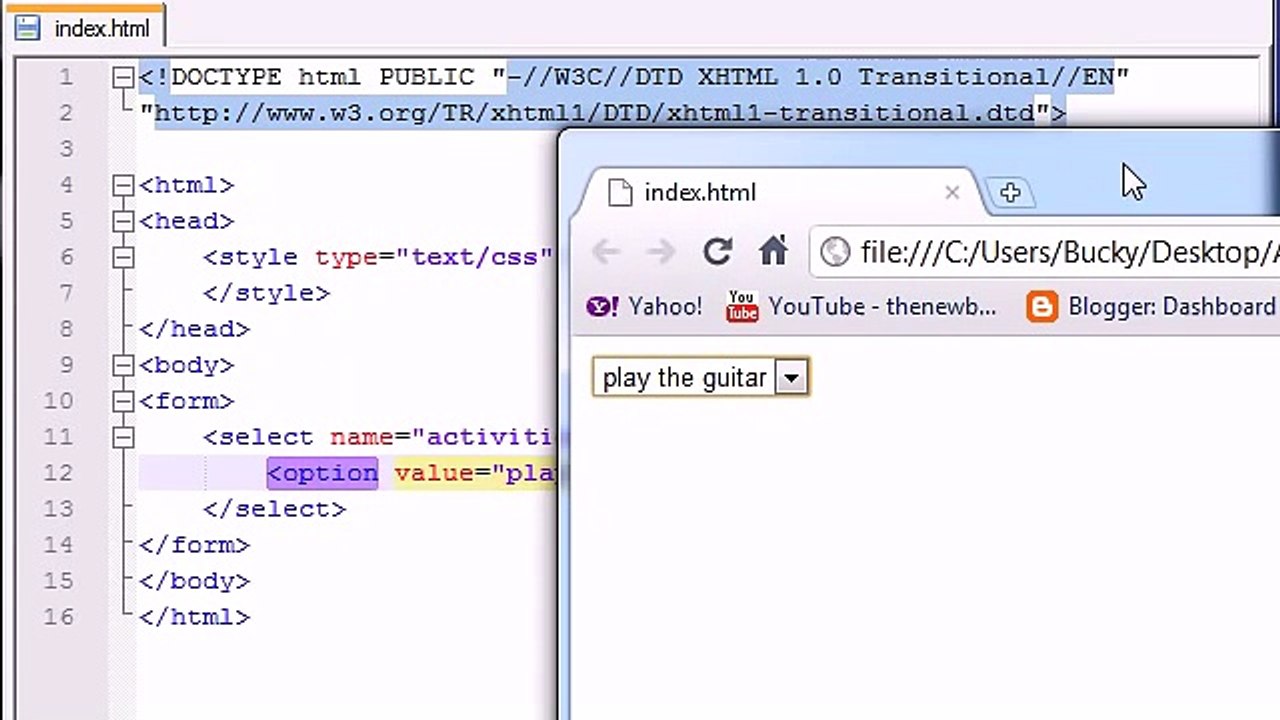
Task: Click the browser Back arrow
Action: [606, 252]
